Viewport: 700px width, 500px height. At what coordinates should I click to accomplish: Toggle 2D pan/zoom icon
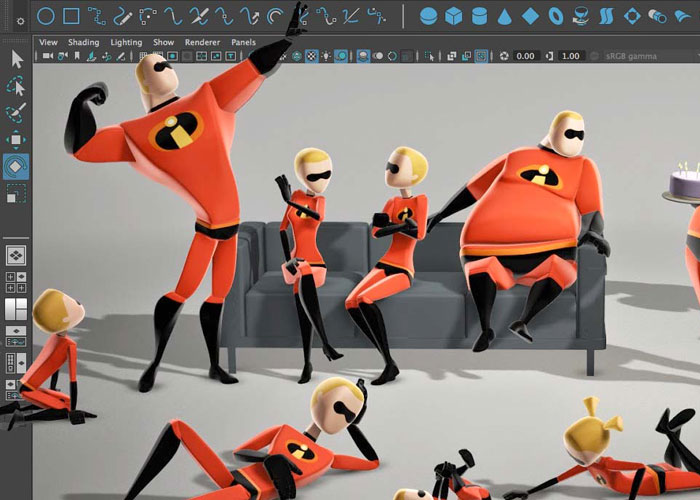(x=107, y=56)
